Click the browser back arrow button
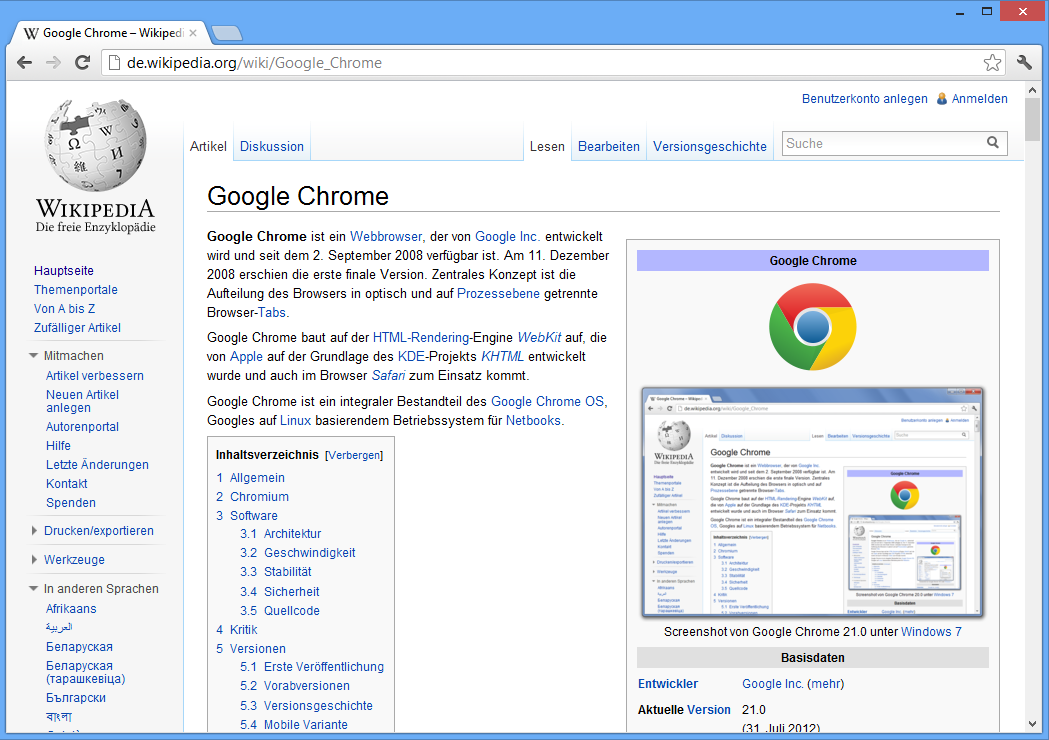 (x=25, y=63)
